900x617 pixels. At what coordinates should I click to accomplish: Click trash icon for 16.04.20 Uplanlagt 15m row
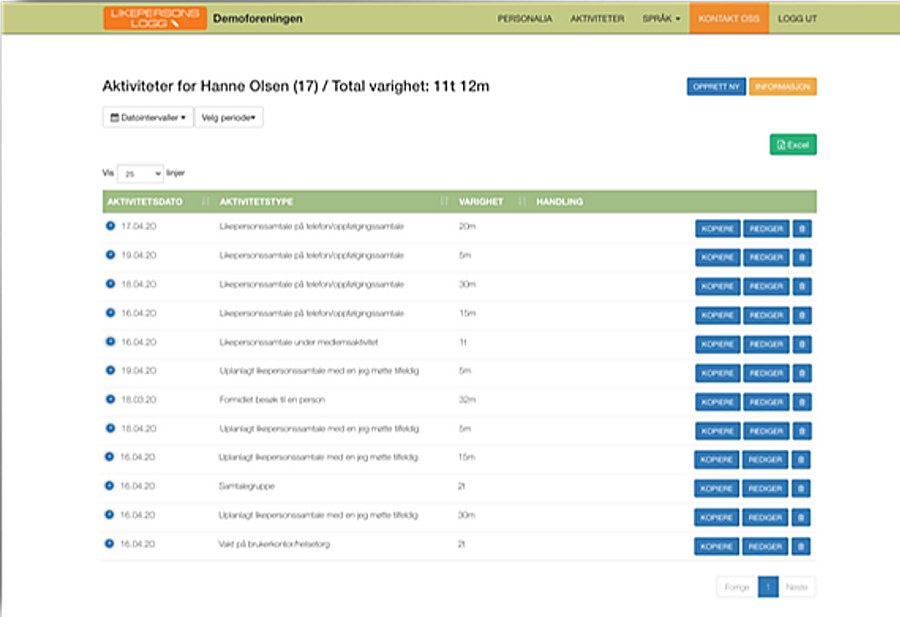click(801, 459)
